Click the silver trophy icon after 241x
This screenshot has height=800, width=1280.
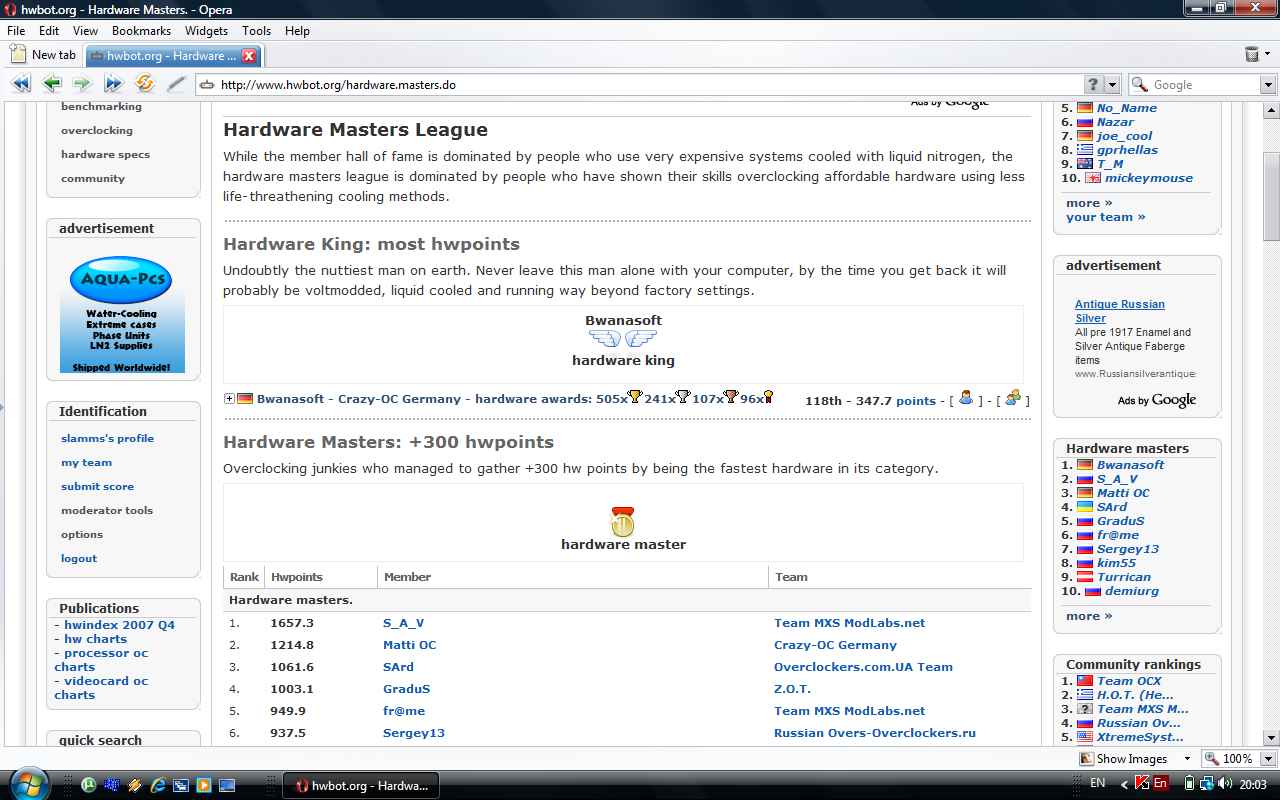click(683, 397)
